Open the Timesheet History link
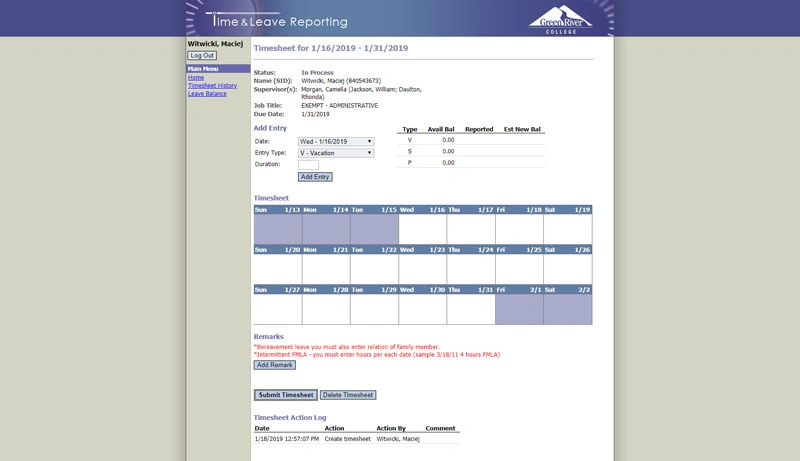This screenshot has width=800, height=461. click(x=212, y=86)
